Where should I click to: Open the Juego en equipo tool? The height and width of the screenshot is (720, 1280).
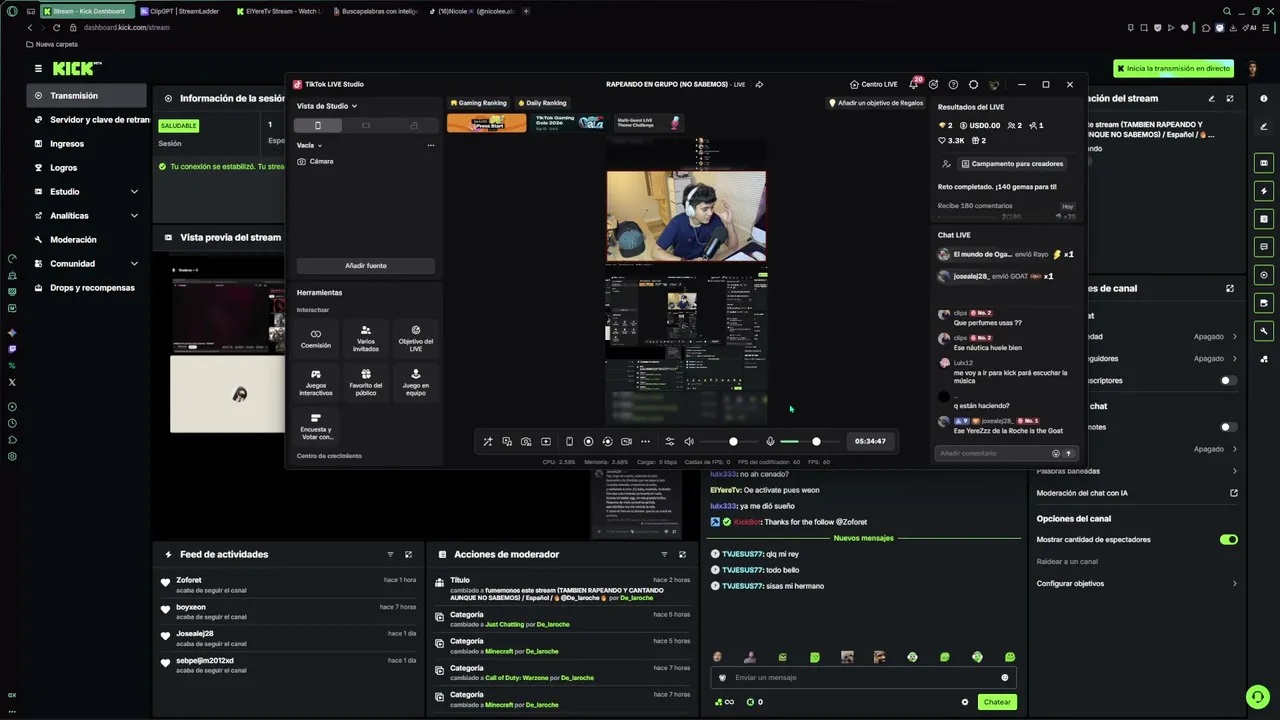click(x=416, y=383)
